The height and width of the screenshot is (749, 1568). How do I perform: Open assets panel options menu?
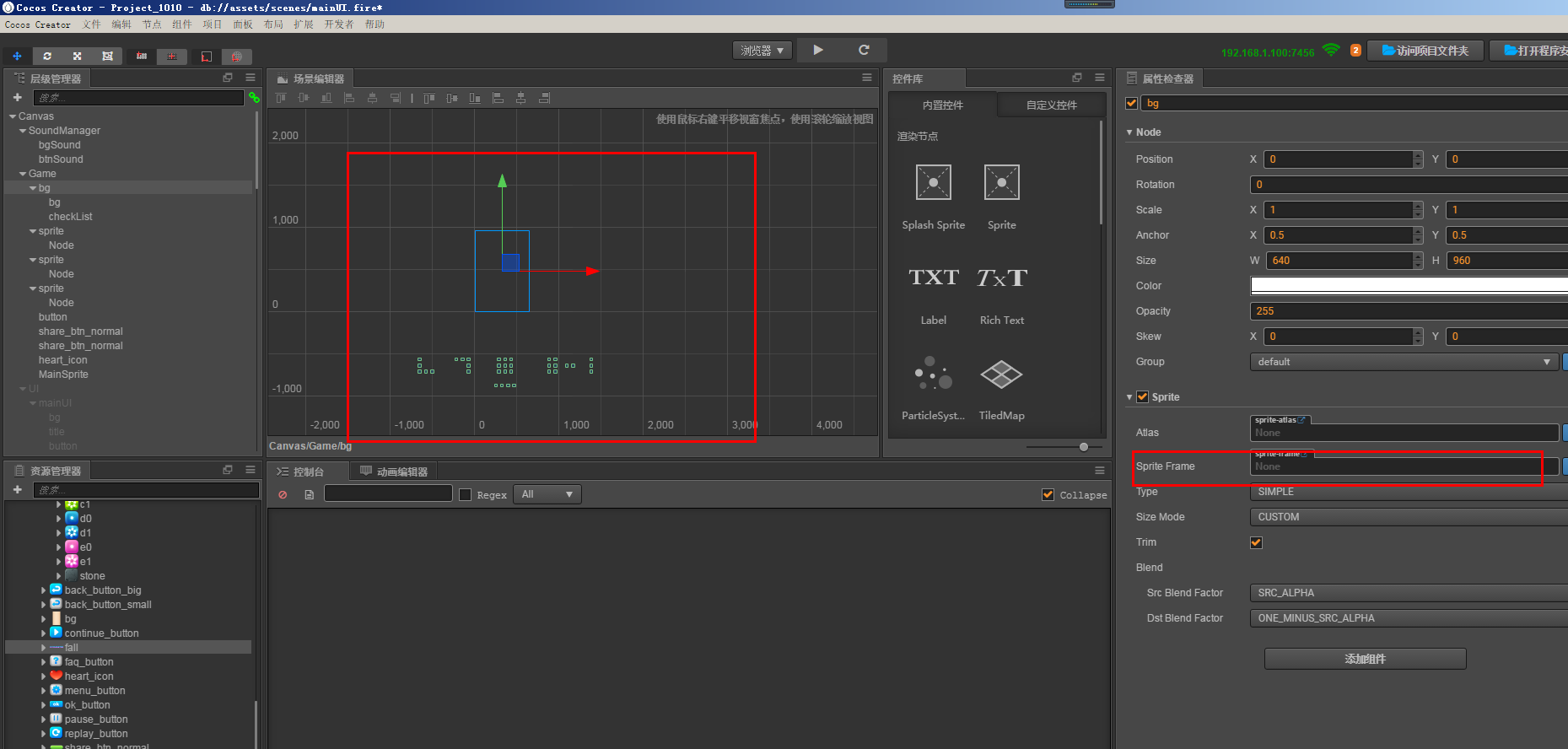coord(251,470)
